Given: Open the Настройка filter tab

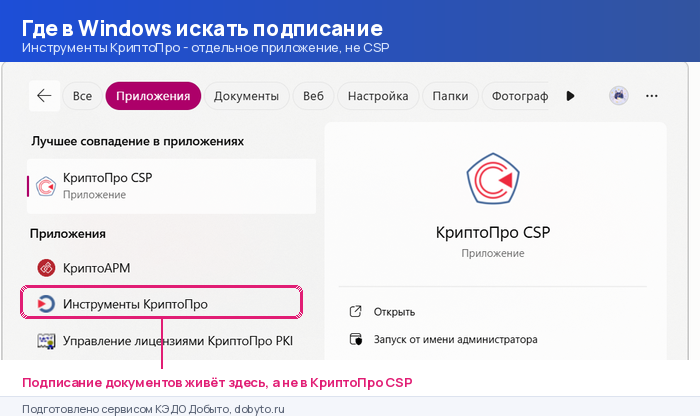Looking at the screenshot, I should click(x=378, y=96).
